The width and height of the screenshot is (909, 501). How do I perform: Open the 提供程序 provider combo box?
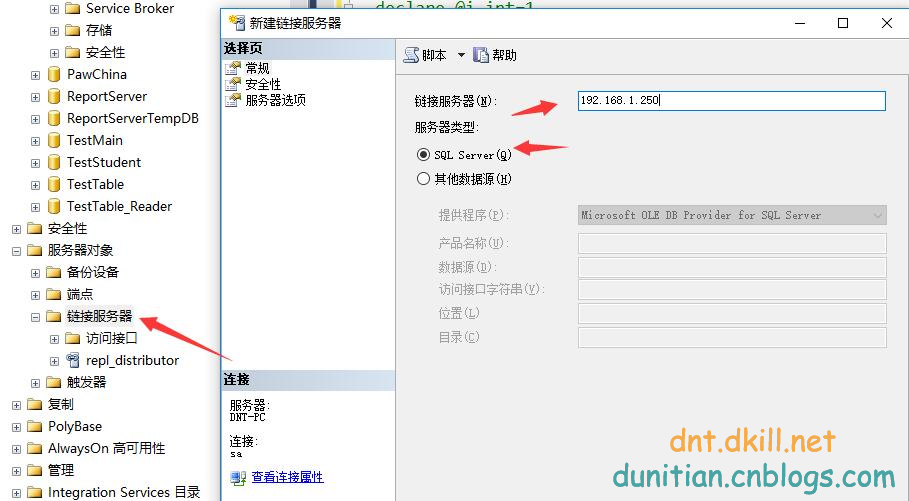click(732, 215)
